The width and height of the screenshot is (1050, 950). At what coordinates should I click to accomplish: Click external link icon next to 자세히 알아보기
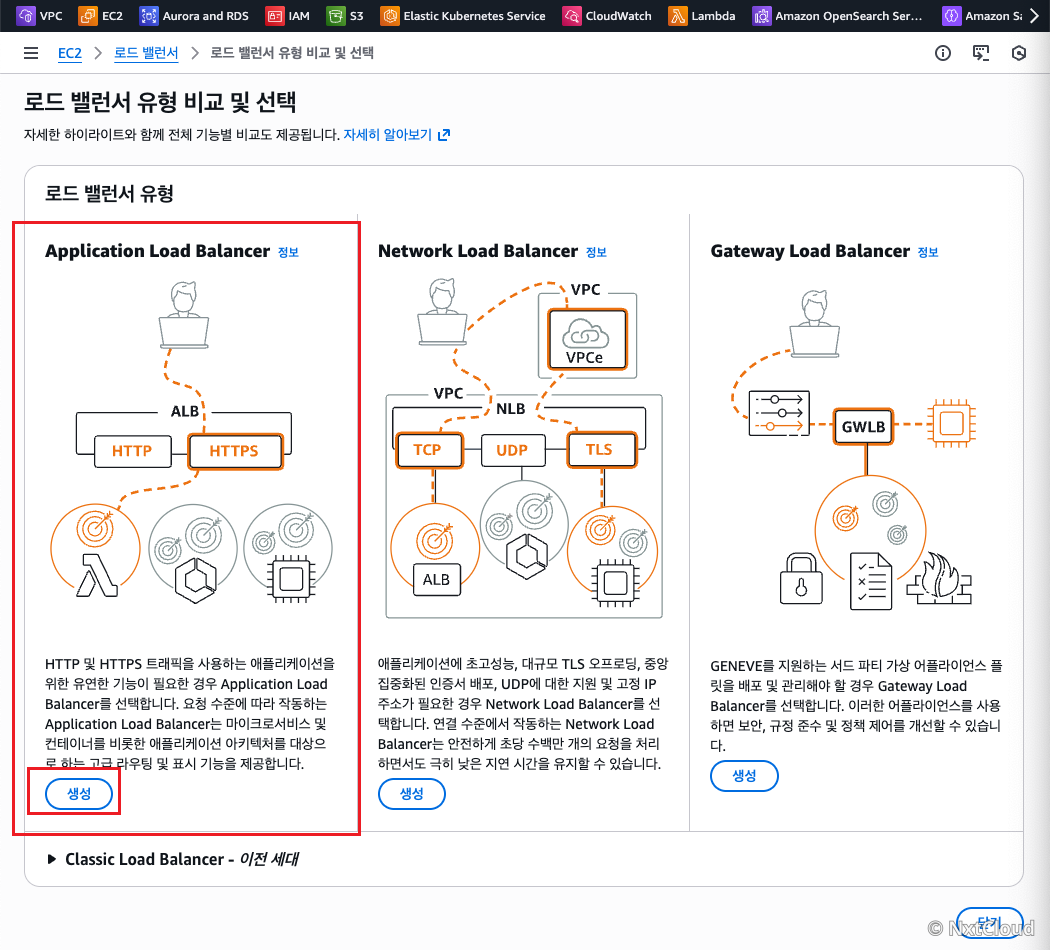click(x=443, y=135)
